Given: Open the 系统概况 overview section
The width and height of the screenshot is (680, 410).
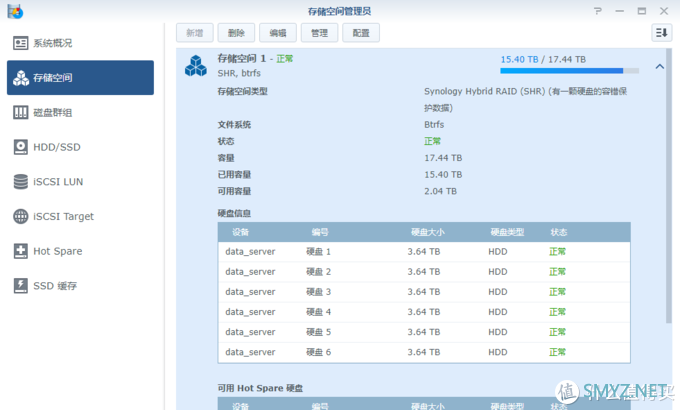Looking at the screenshot, I should pyautogui.click(x=80, y=43).
